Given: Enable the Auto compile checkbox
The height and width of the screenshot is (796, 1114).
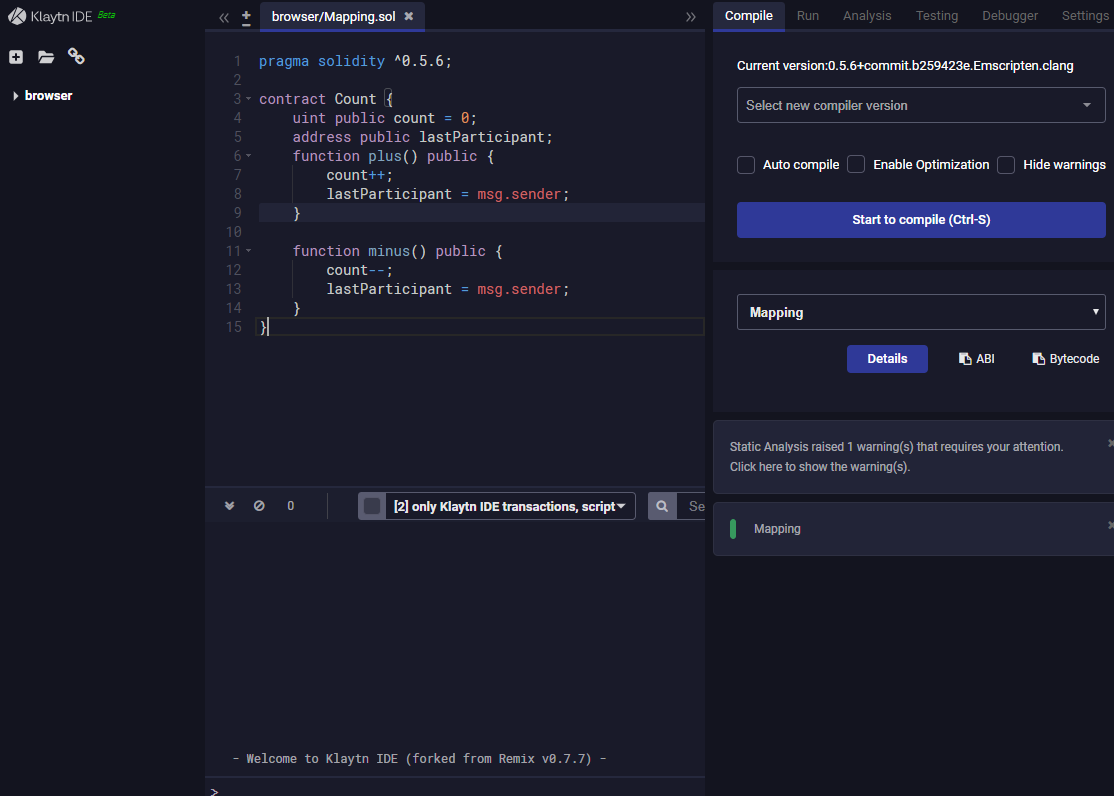Looking at the screenshot, I should (x=746, y=165).
